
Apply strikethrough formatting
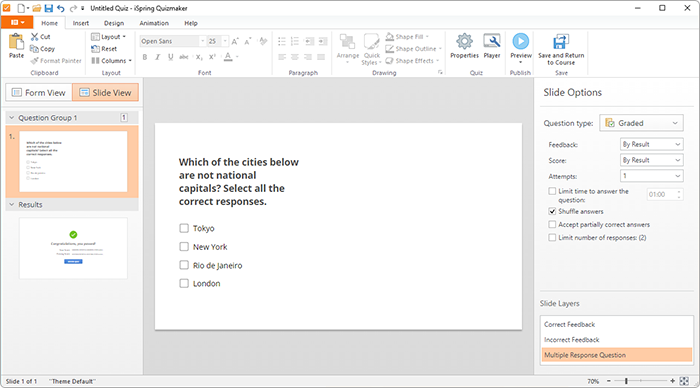(183, 57)
